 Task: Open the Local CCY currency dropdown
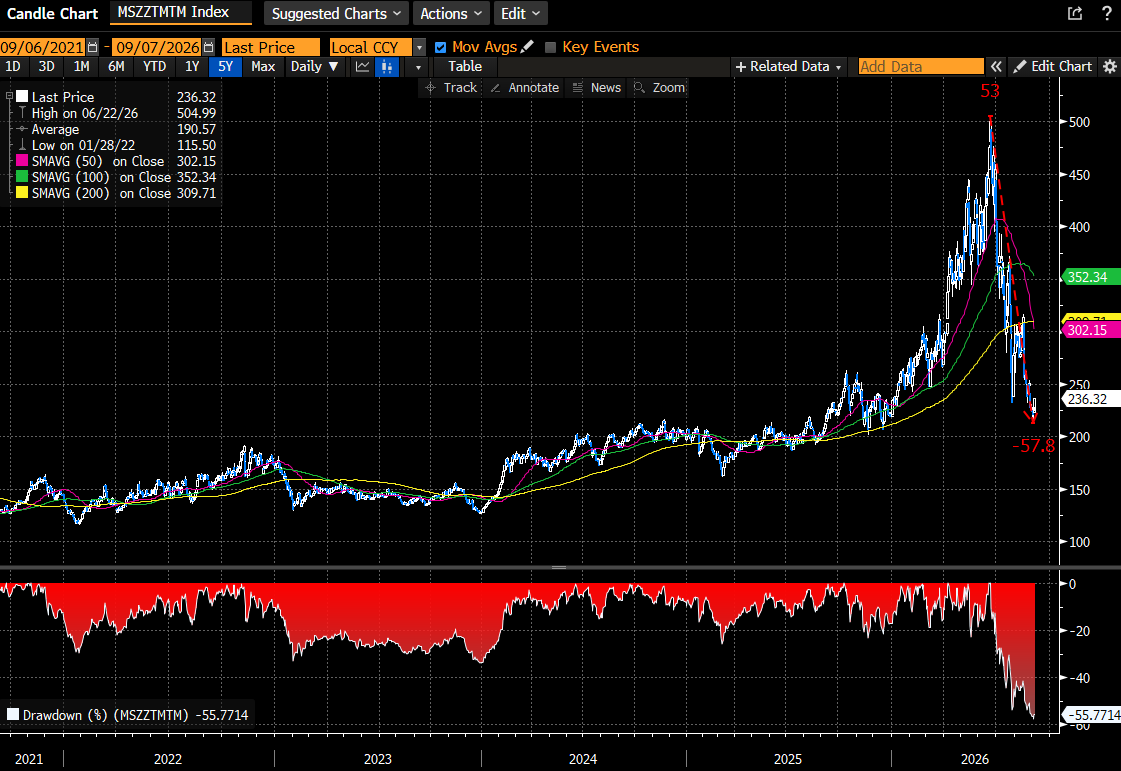pyautogui.click(x=420, y=47)
